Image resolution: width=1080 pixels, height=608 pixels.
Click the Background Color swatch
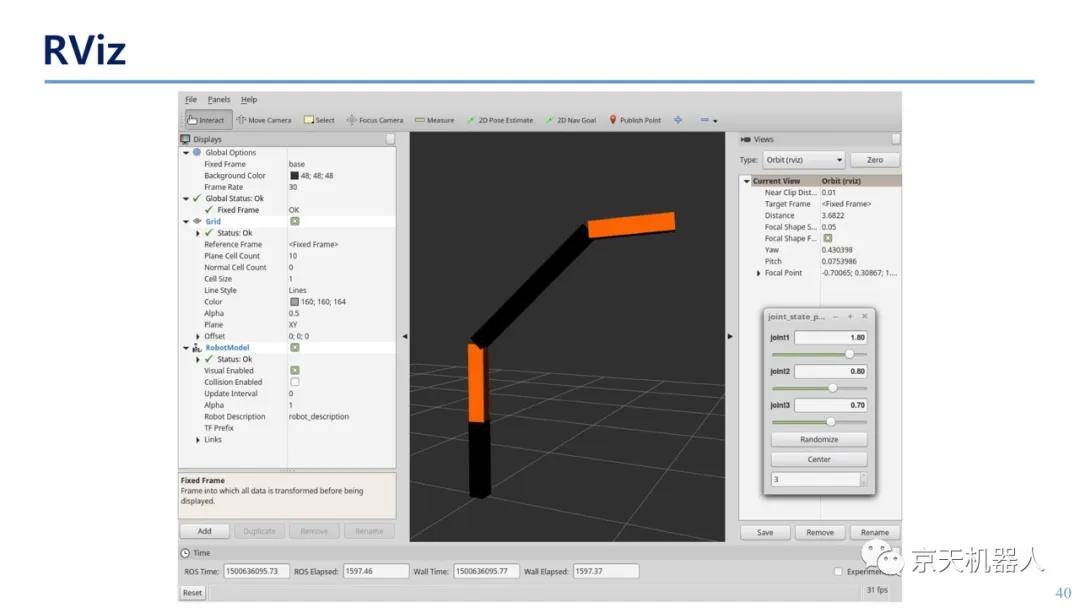tap(294, 176)
